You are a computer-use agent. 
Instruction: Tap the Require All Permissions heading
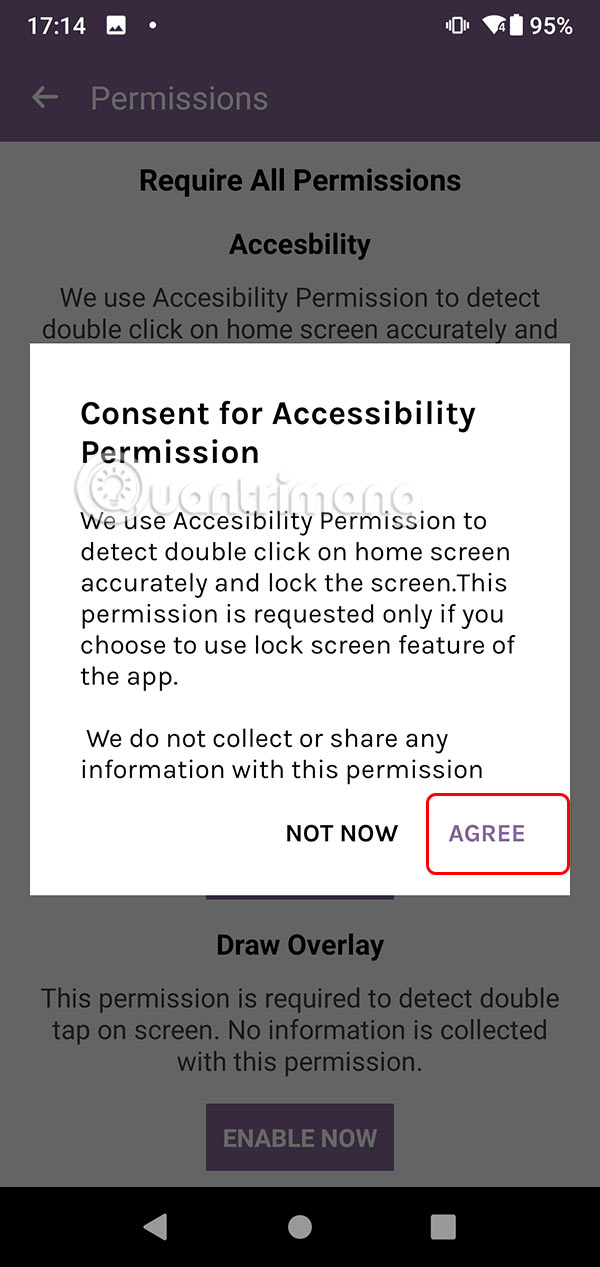coord(300,181)
